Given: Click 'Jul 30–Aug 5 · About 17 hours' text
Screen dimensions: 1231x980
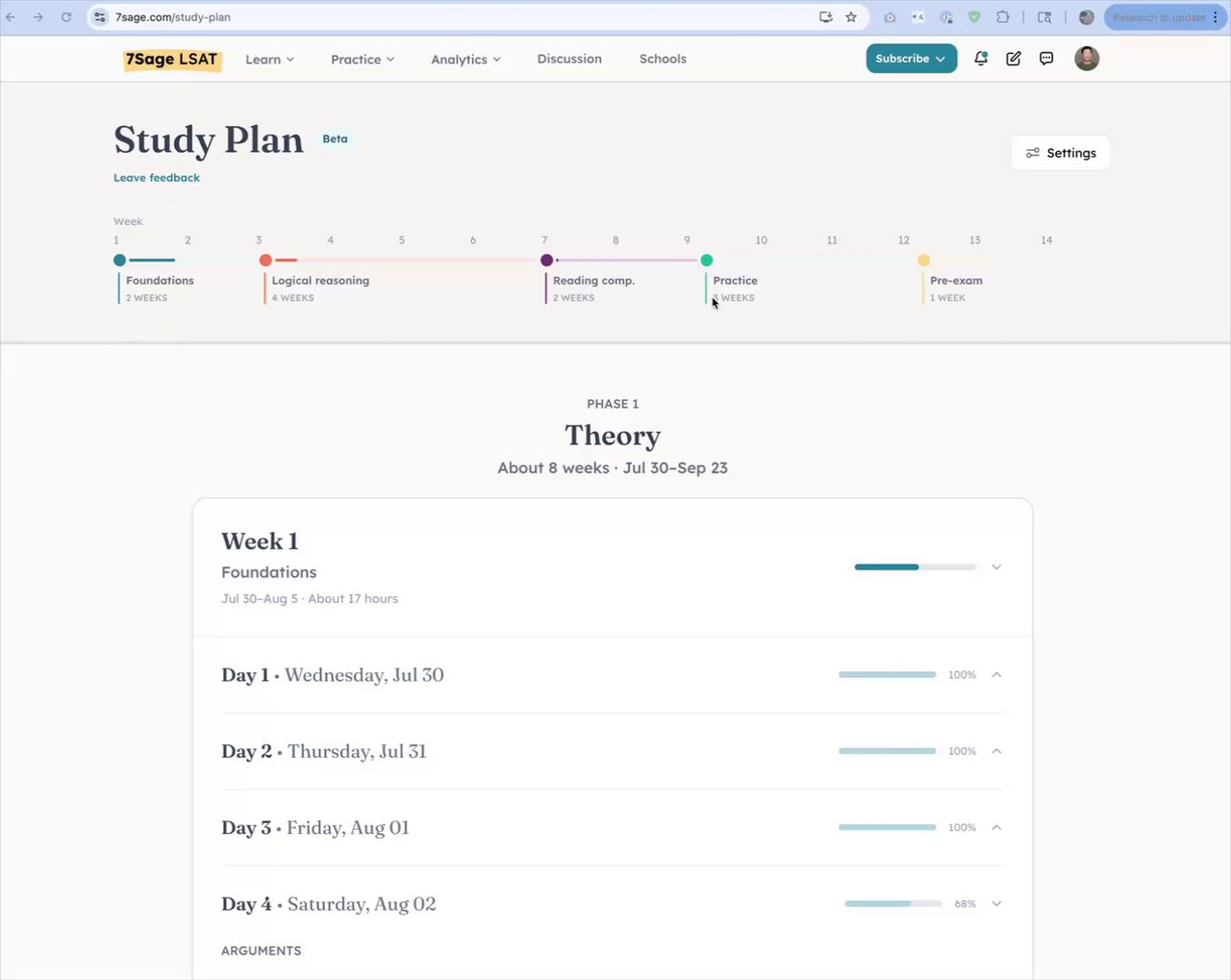Looking at the screenshot, I should tap(310, 598).
